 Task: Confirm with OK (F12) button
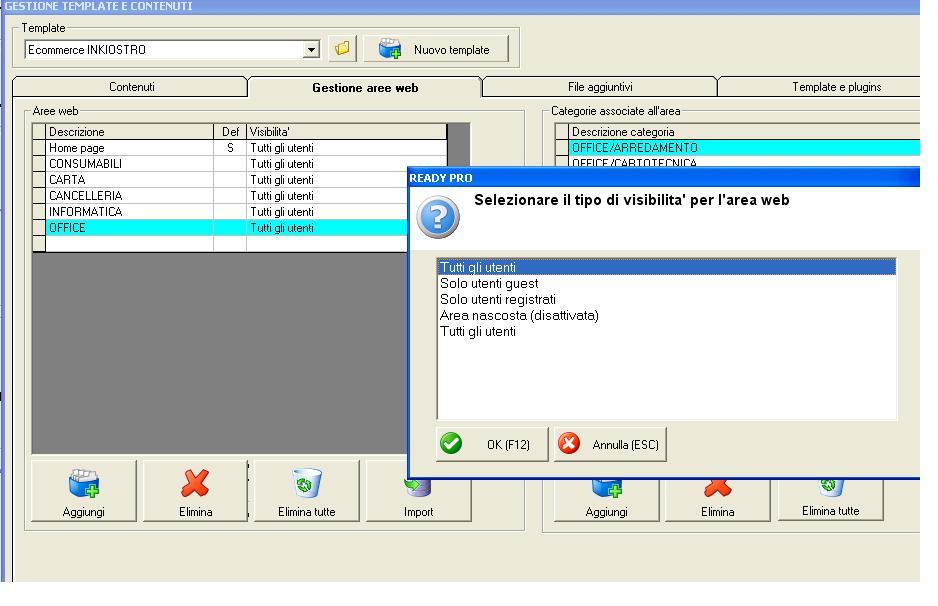(x=492, y=444)
